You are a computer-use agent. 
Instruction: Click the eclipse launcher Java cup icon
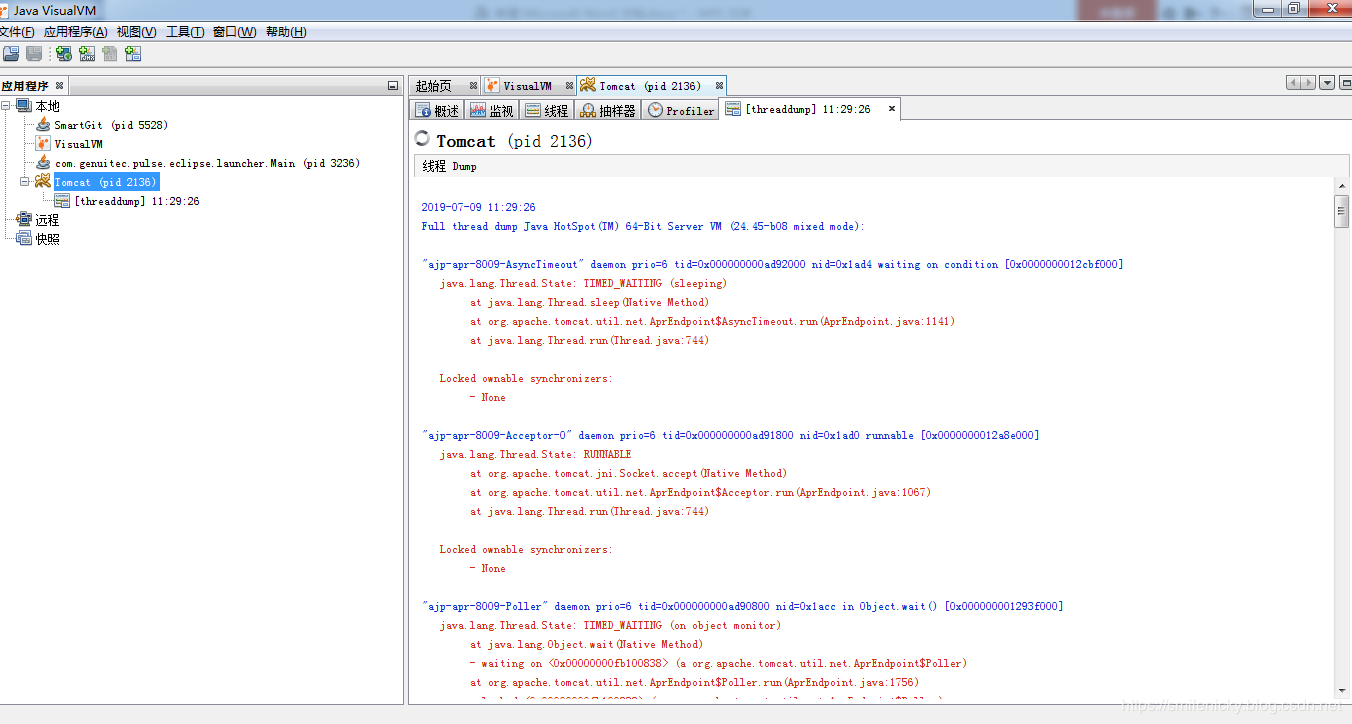pos(43,163)
